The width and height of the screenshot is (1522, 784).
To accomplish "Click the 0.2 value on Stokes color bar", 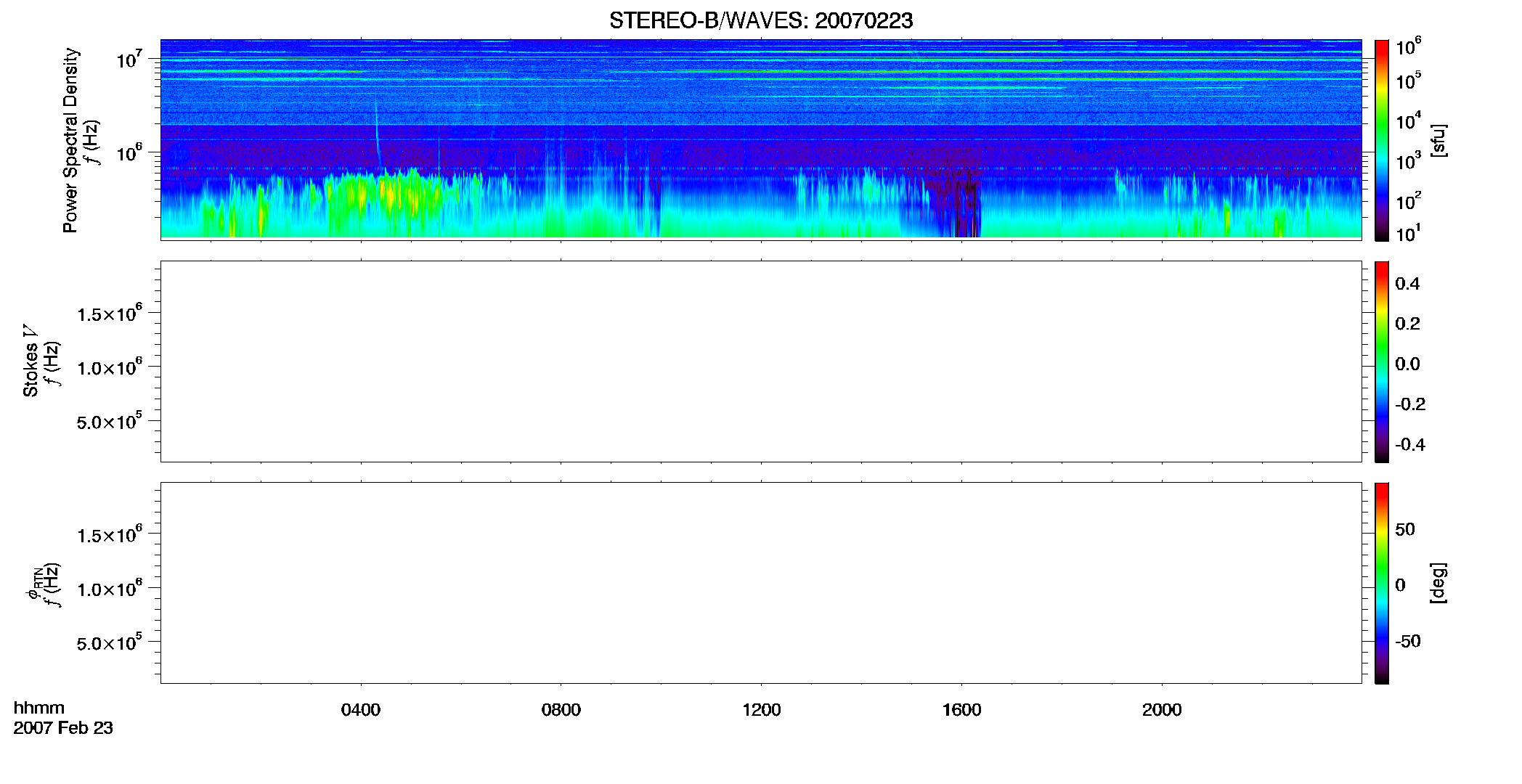I will click(x=1407, y=324).
